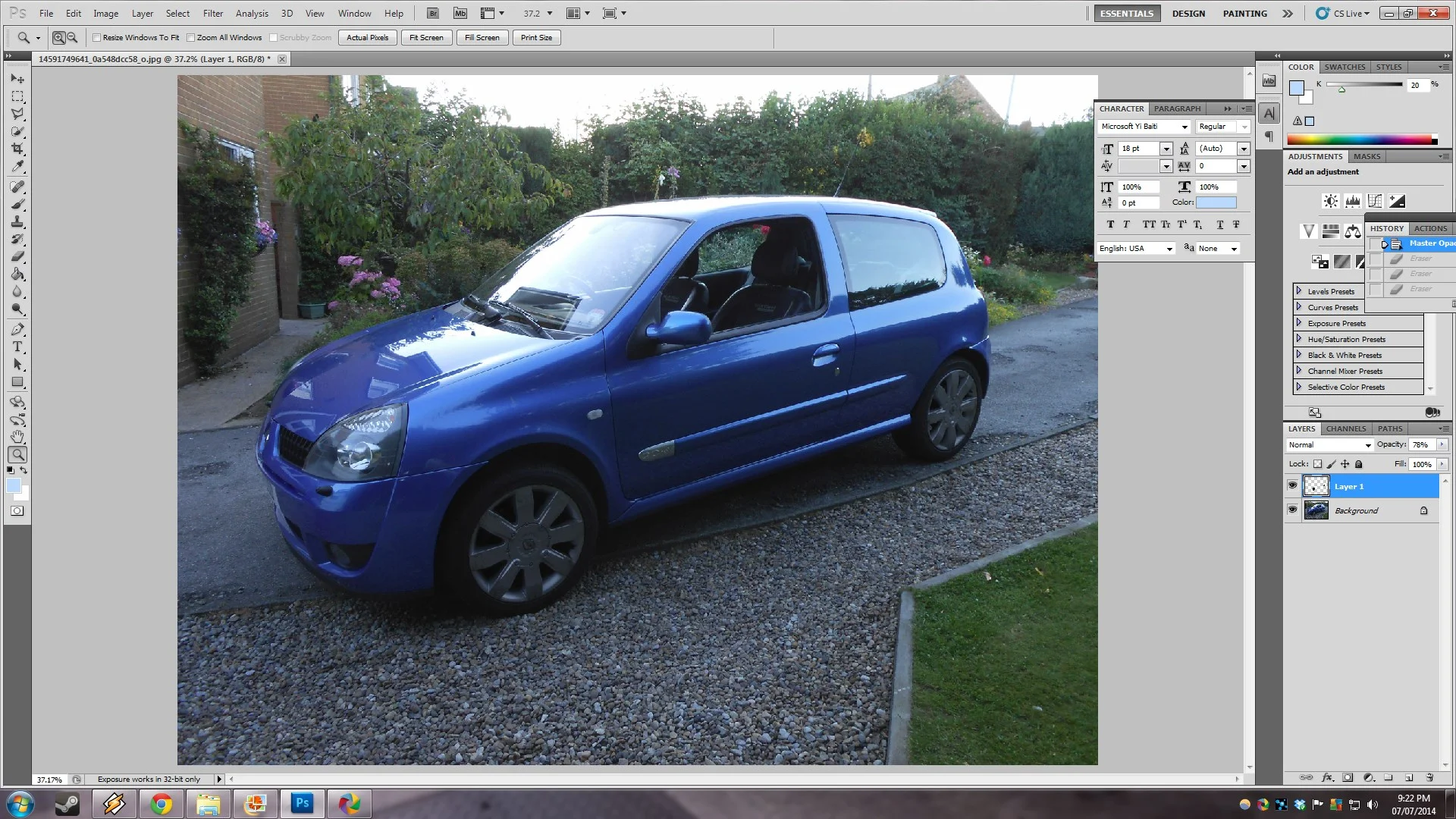
Task: Switch to the Design workspace
Action: (x=1188, y=13)
